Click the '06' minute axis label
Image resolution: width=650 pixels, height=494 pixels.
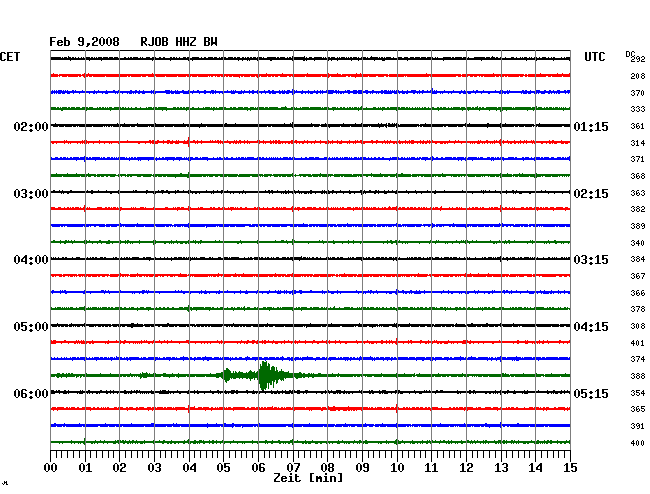(x=258, y=467)
